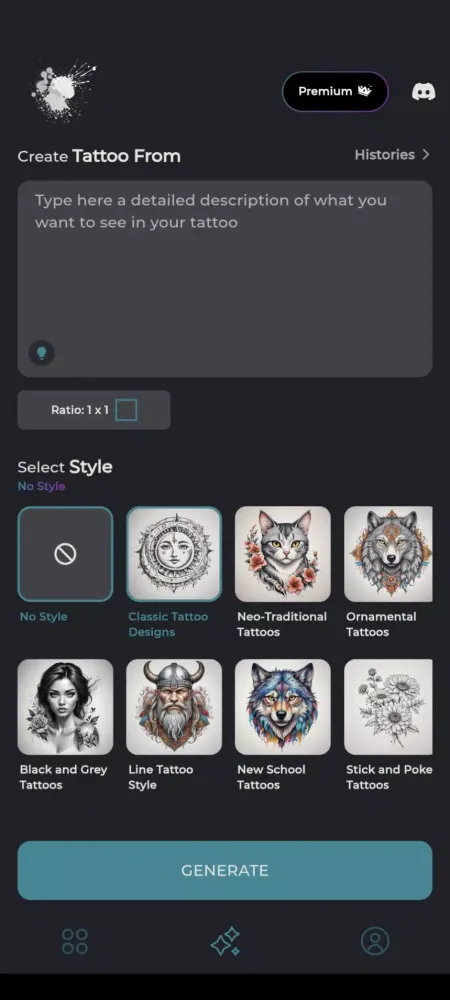Viewport: 450px width, 1000px height.
Task: Tap the ink splatter app logo
Action: [x=63, y=90]
